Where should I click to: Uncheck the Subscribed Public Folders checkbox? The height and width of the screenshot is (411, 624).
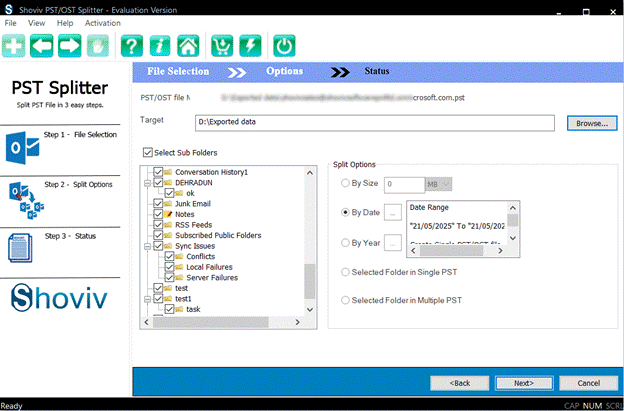point(158,235)
